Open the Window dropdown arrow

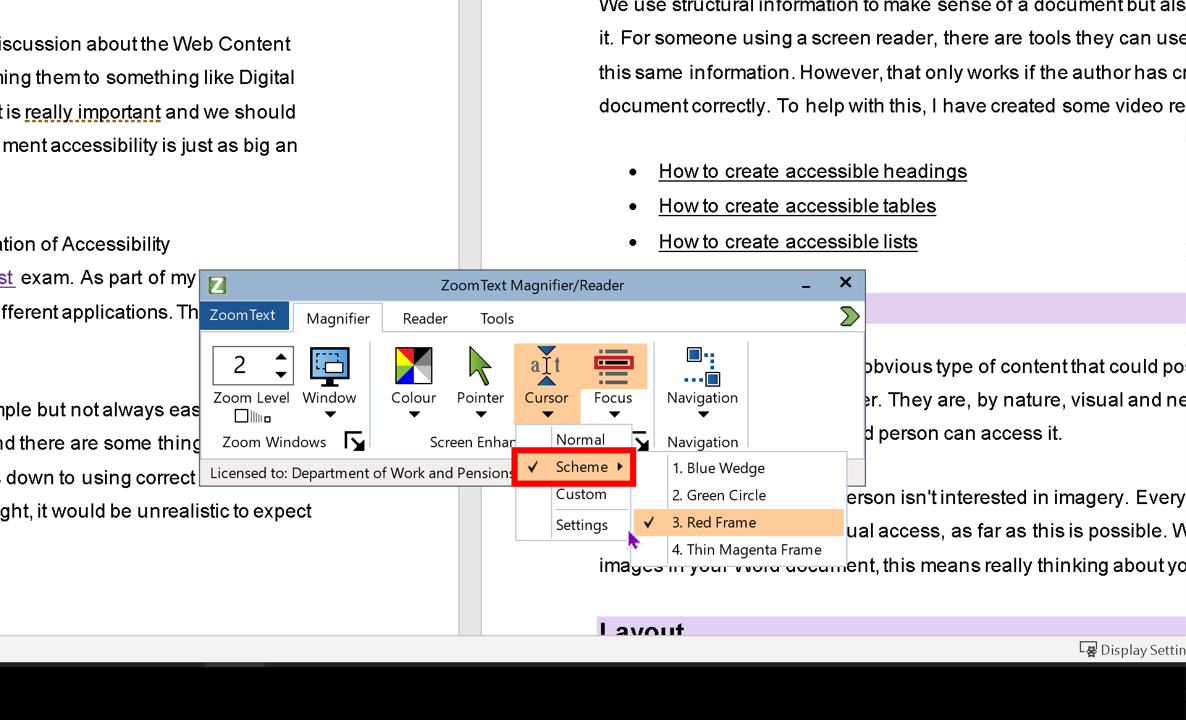(x=330, y=414)
